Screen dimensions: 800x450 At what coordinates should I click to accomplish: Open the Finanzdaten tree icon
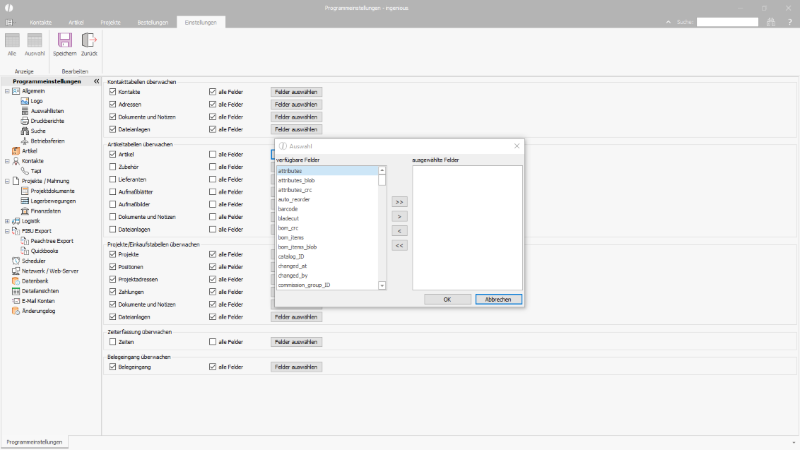pos(24,211)
